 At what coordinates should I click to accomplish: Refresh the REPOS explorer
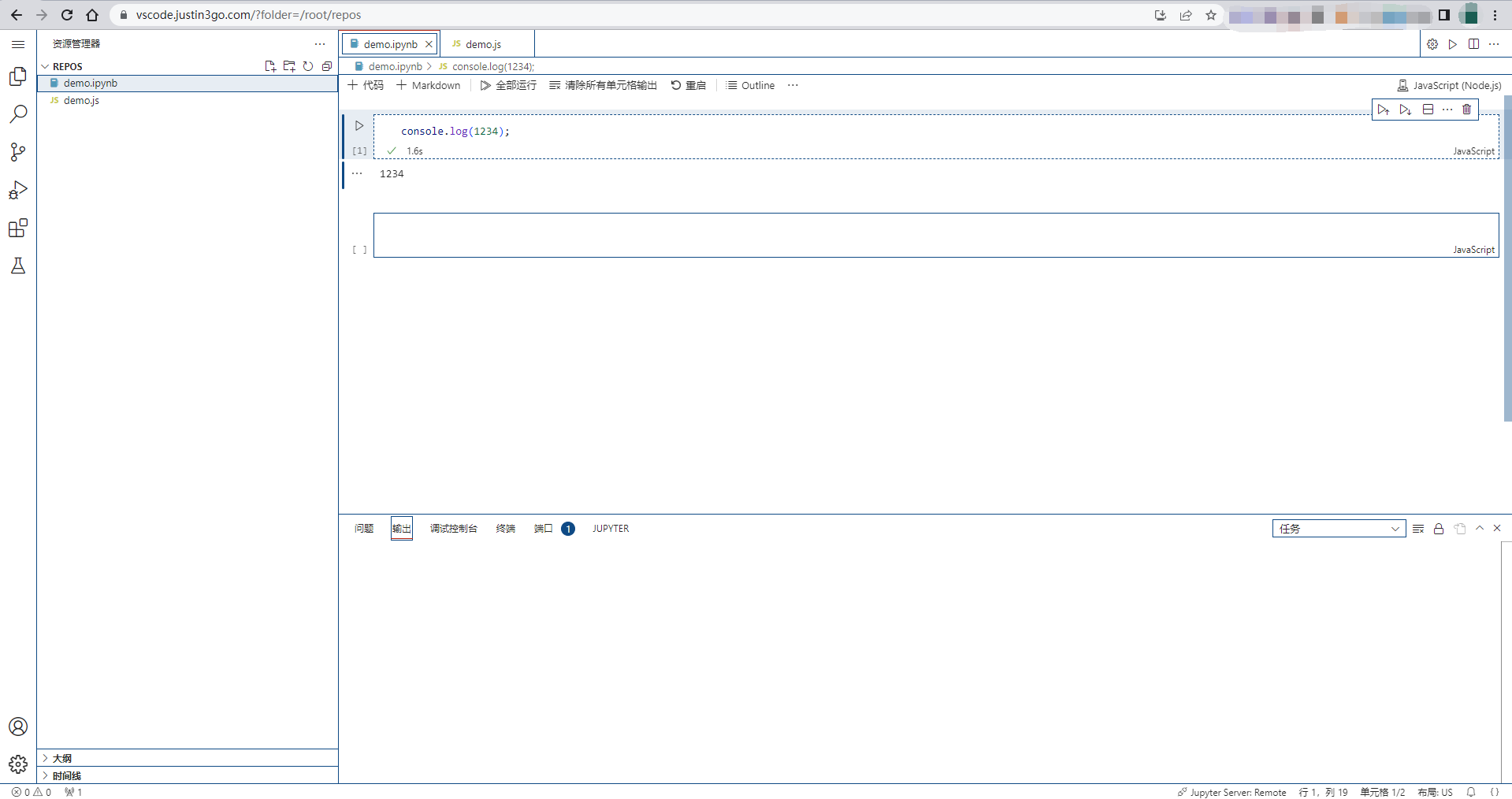click(x=308, y=66)
